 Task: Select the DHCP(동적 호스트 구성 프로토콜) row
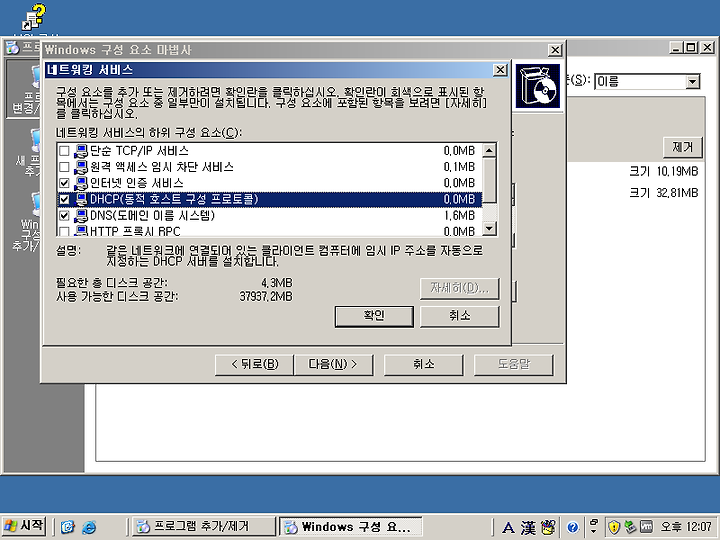click(270, 199)
